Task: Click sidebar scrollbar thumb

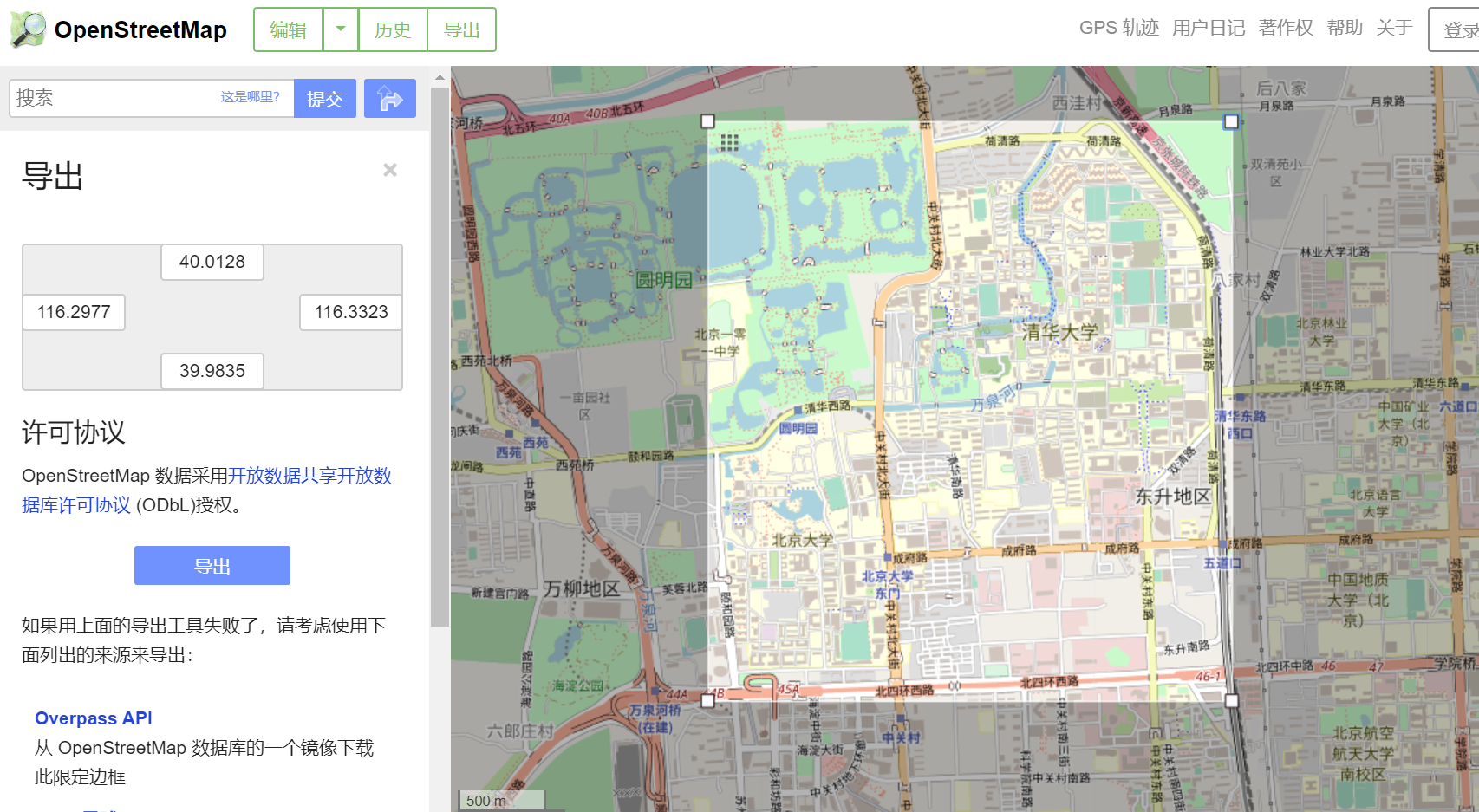Action: [440, 355]
